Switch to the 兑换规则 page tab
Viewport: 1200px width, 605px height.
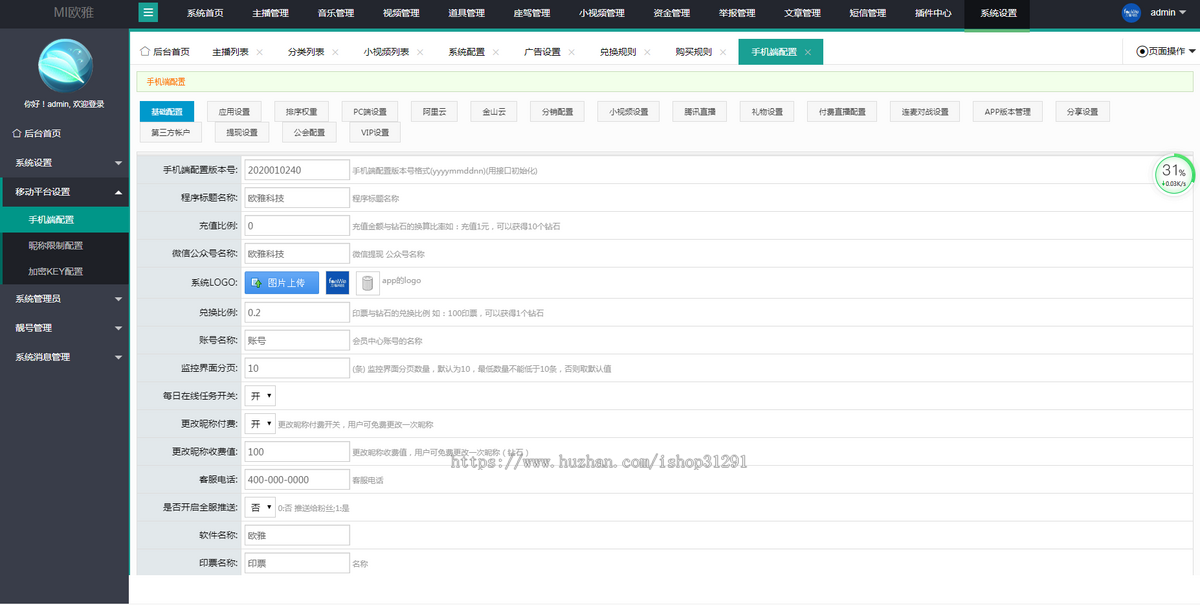[618, 52]
